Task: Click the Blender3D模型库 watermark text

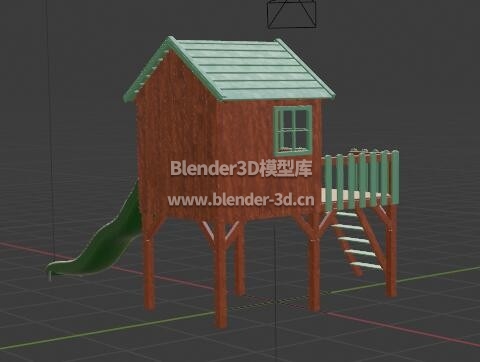Action: click(241, 169)
